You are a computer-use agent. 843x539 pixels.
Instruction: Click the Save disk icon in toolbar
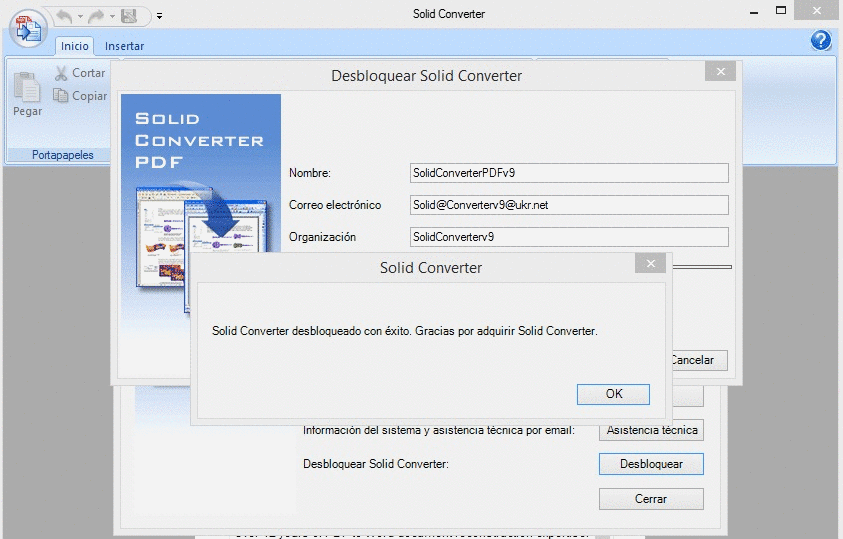(x=129, y=16)
